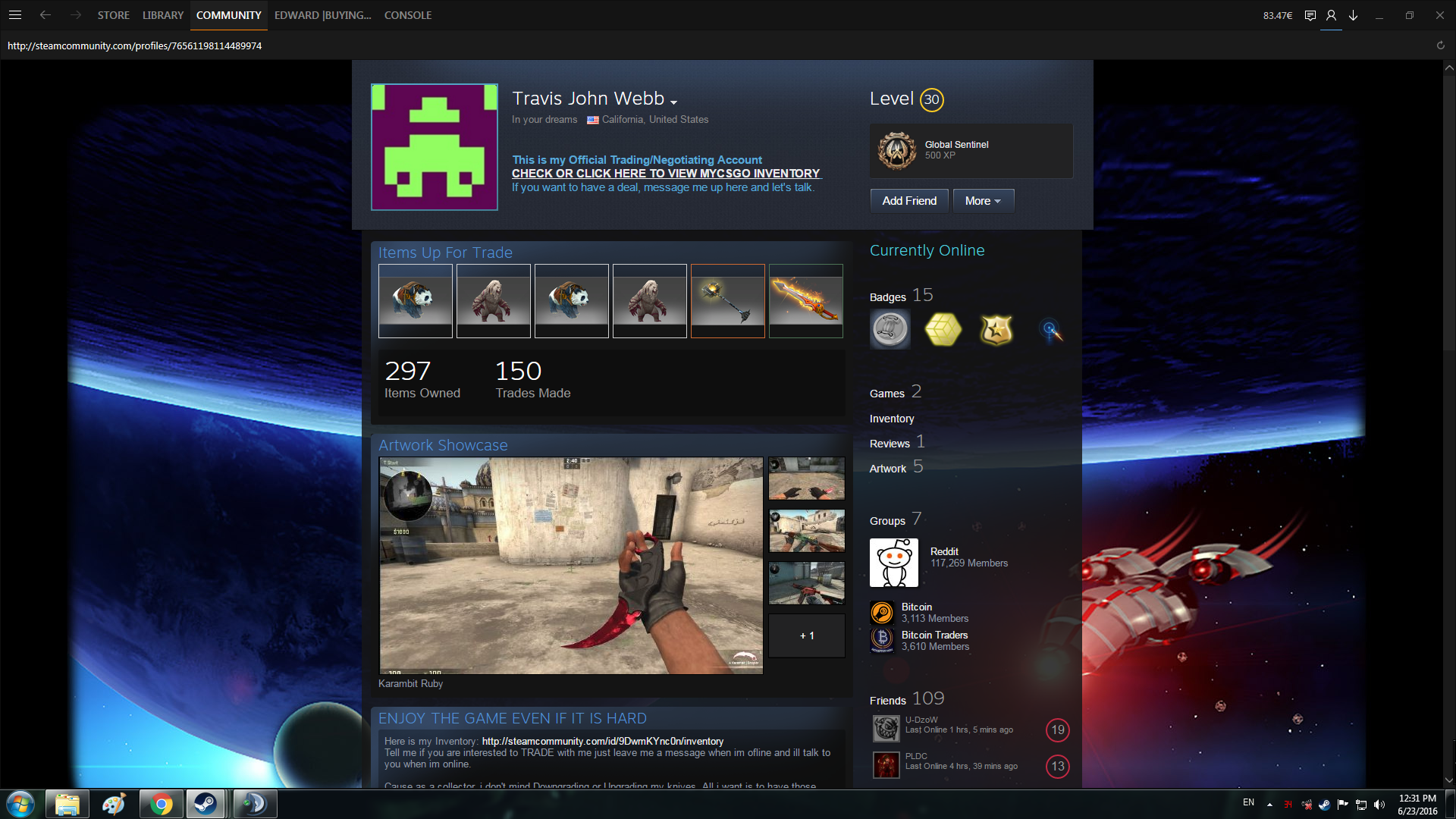Open the yellow hexagon community badge
This screenshot has width=1456, height=819.
pyautogui.click(x=943, y=330)
